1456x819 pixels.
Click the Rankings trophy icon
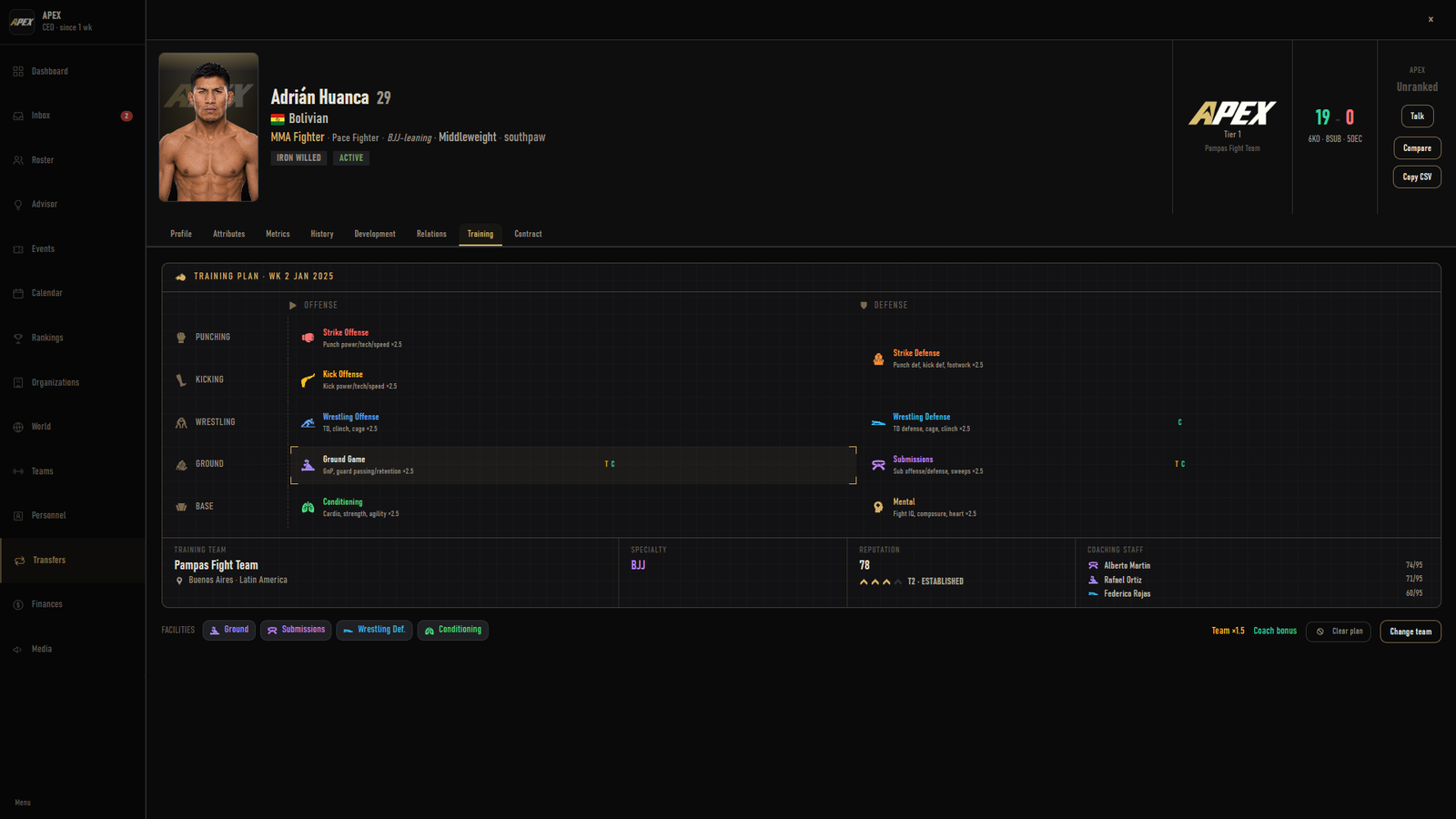click(18, 338)
